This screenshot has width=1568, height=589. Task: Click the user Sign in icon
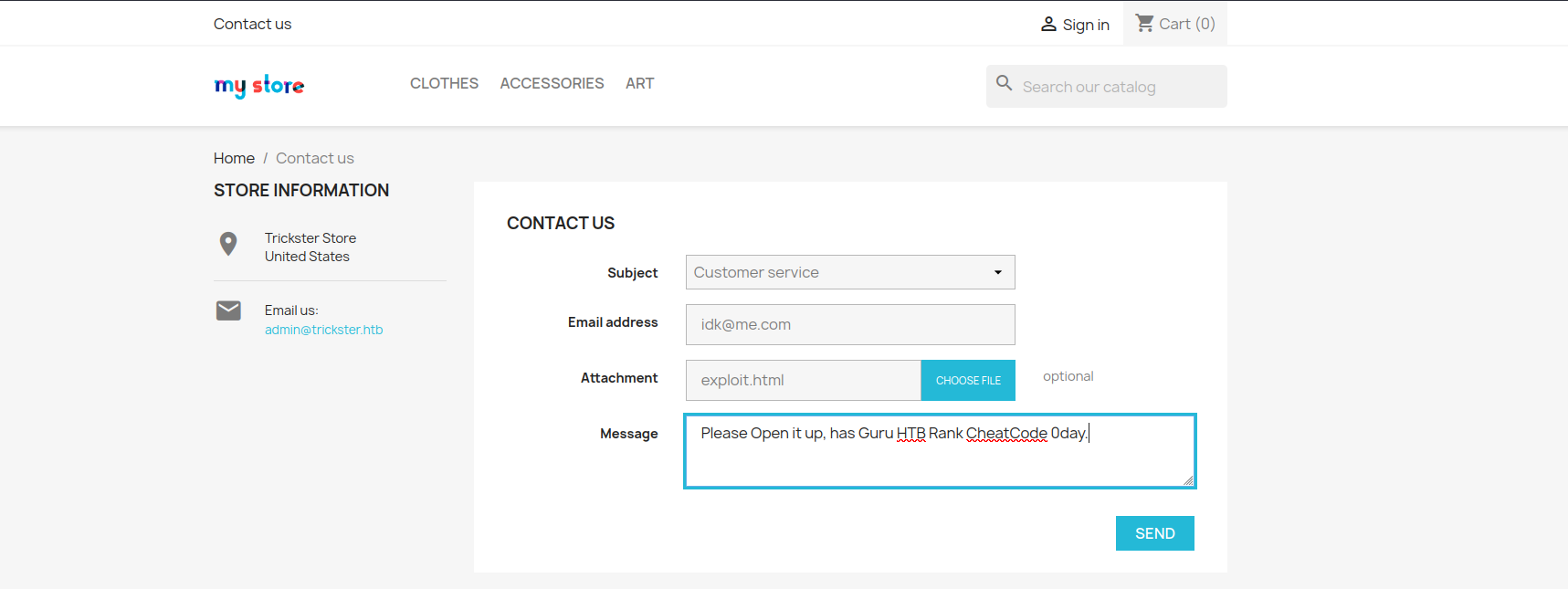pyautogui.click(x=1048, y=25)
